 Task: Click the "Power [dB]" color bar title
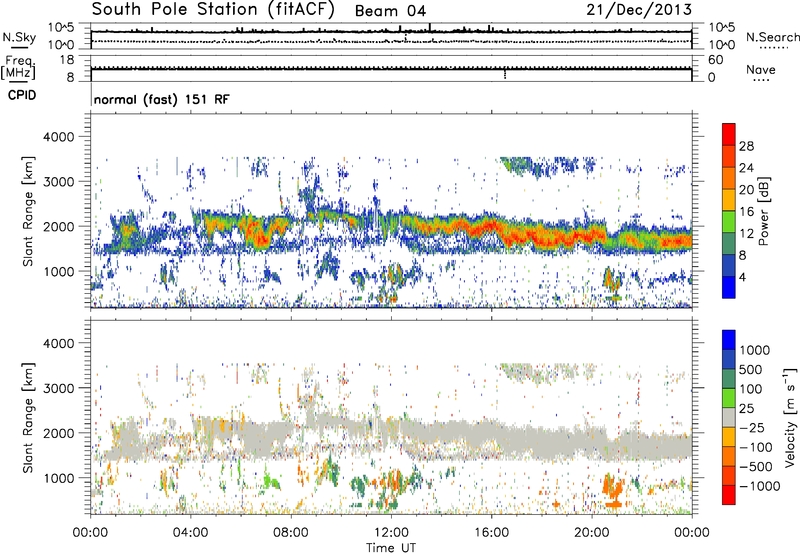(x=763, y=211)
